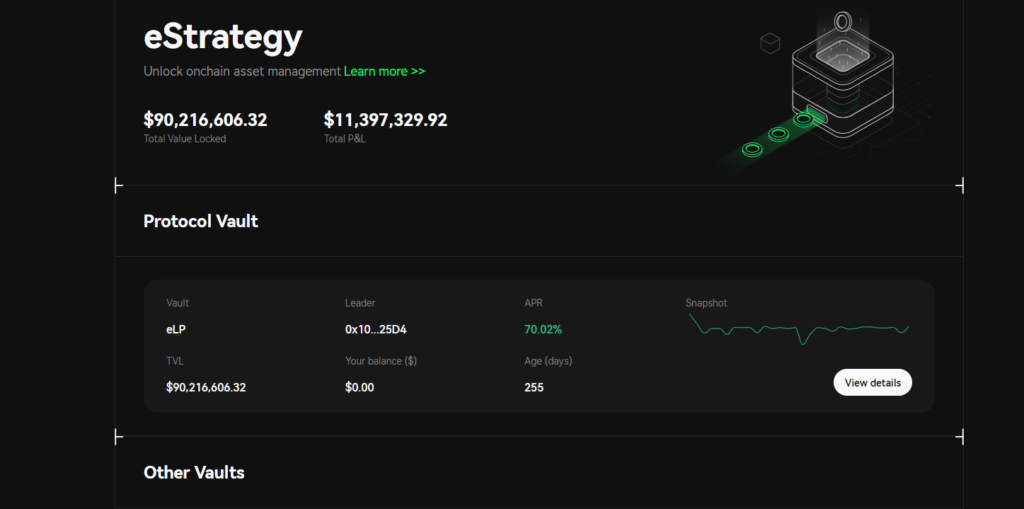This screenshot has height=509, width=1024.
Task: Click the Learn more >> link
Action: click(x=384, y=72)
